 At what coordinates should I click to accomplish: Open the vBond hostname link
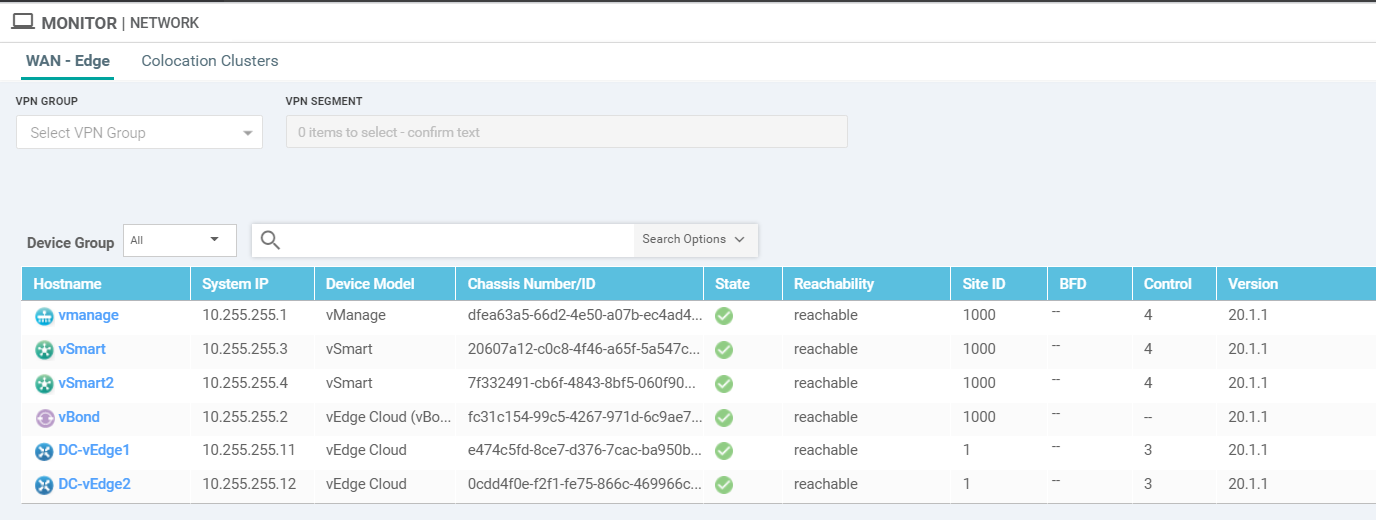click(x=79, y=418)
